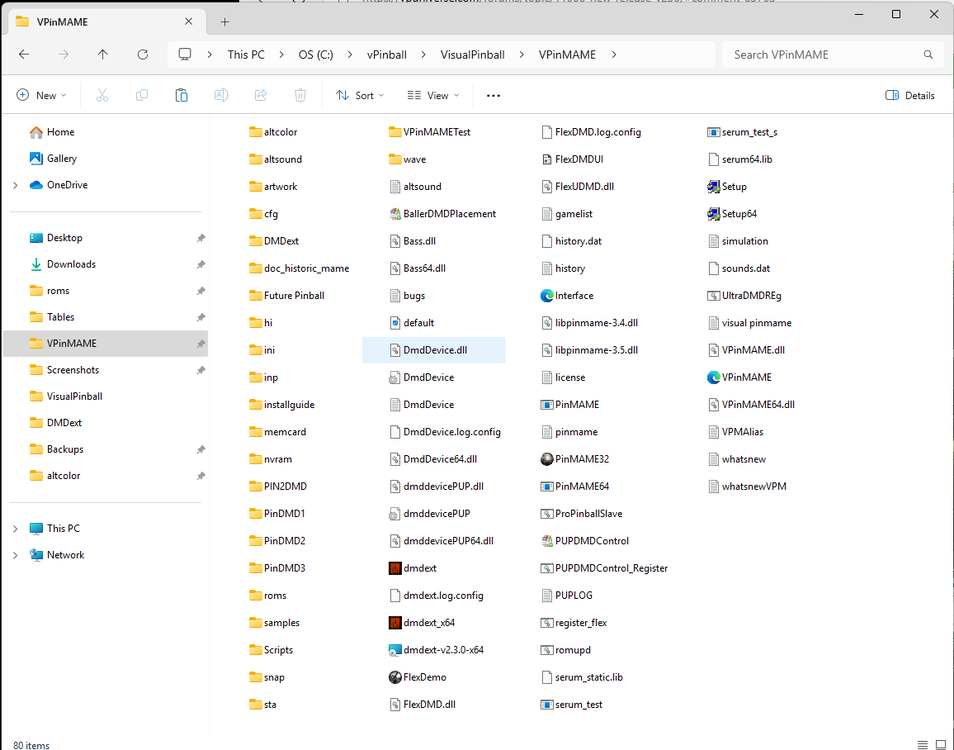The width and height of the screenshot is (954, 750).
Task: Refresh the folder view
Action: tap(142, 55)
